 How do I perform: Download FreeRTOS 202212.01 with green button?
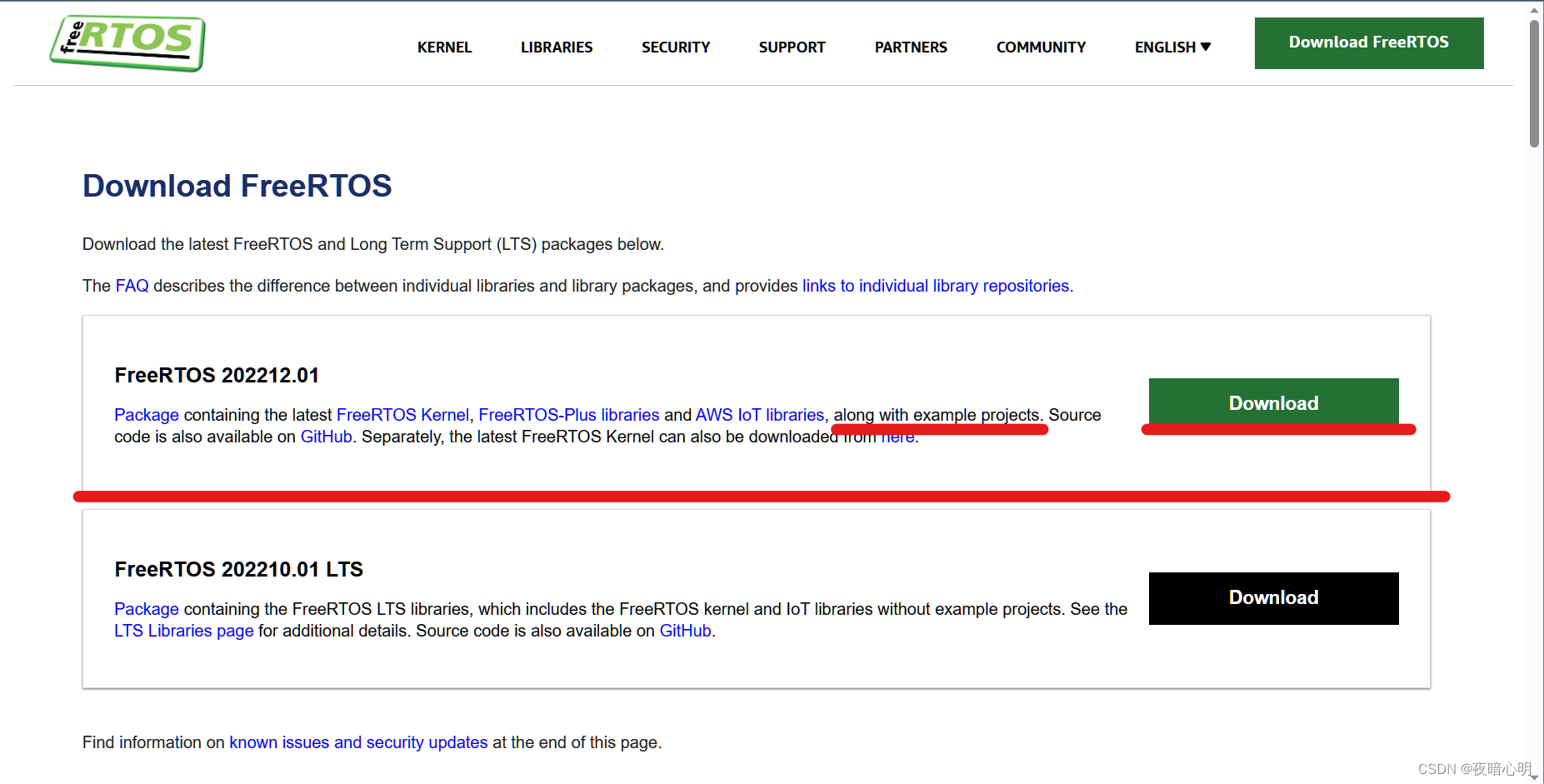[1273, 403]
